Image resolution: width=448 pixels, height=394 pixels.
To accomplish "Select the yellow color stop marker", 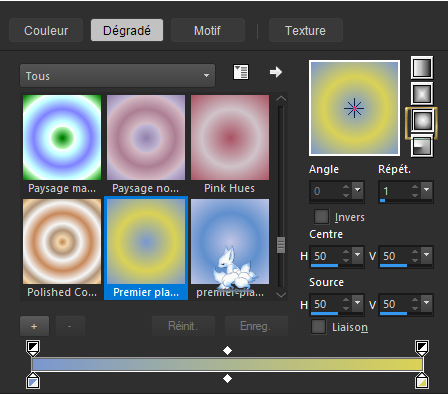I will click(x=422, y=381).
